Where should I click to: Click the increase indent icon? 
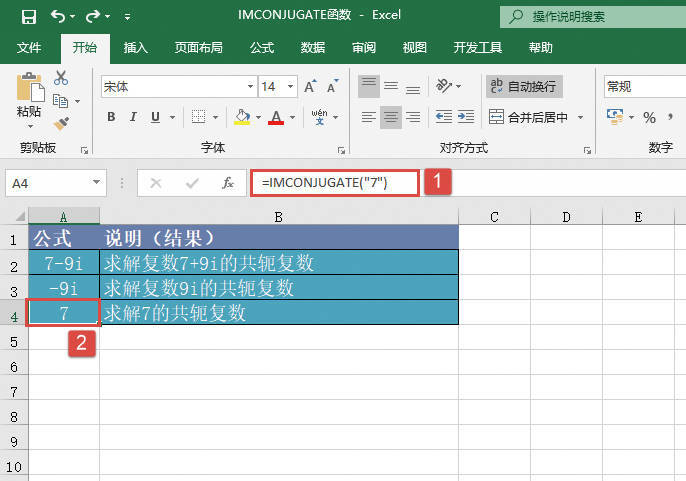point(469,117)
